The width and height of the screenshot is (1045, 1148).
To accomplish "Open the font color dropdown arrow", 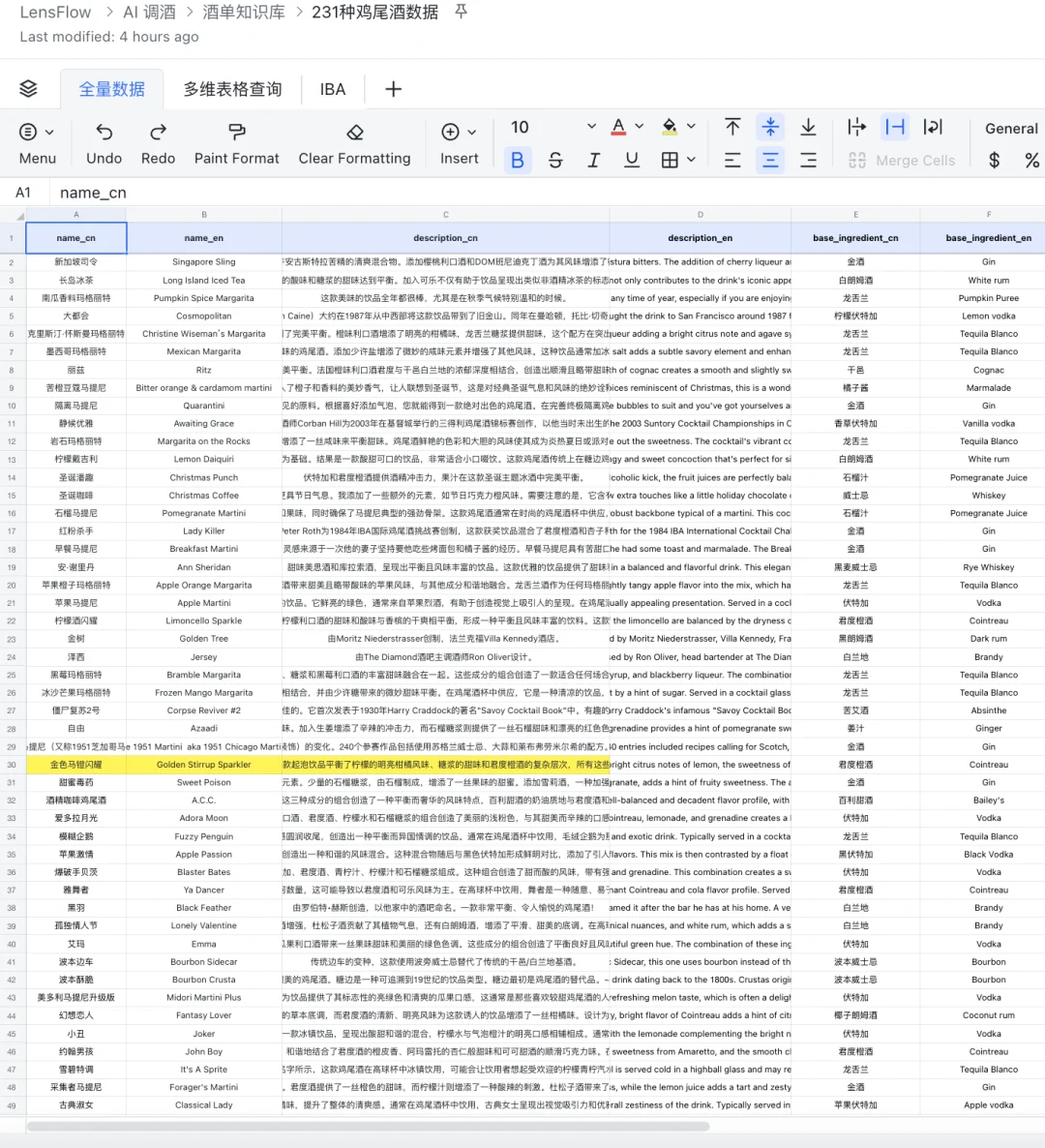I will [639, 126].
